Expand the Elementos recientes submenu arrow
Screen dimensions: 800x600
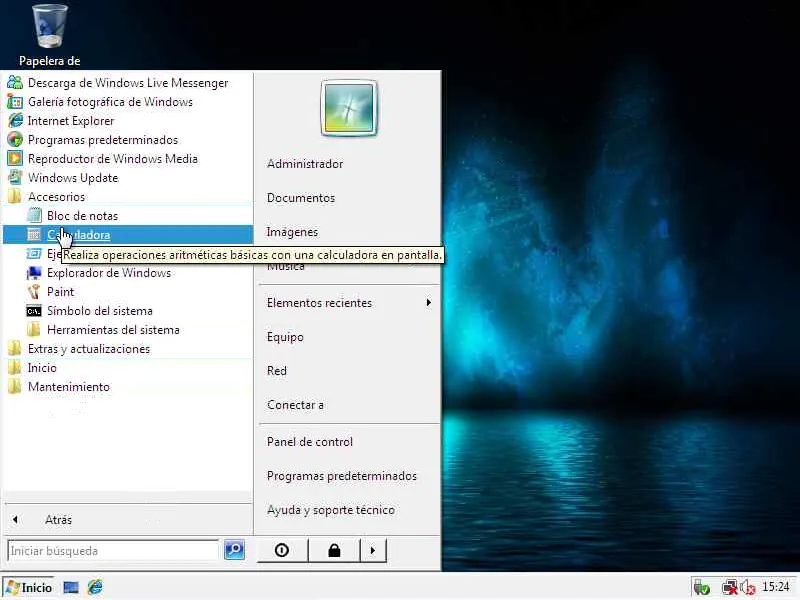[429, 303]
